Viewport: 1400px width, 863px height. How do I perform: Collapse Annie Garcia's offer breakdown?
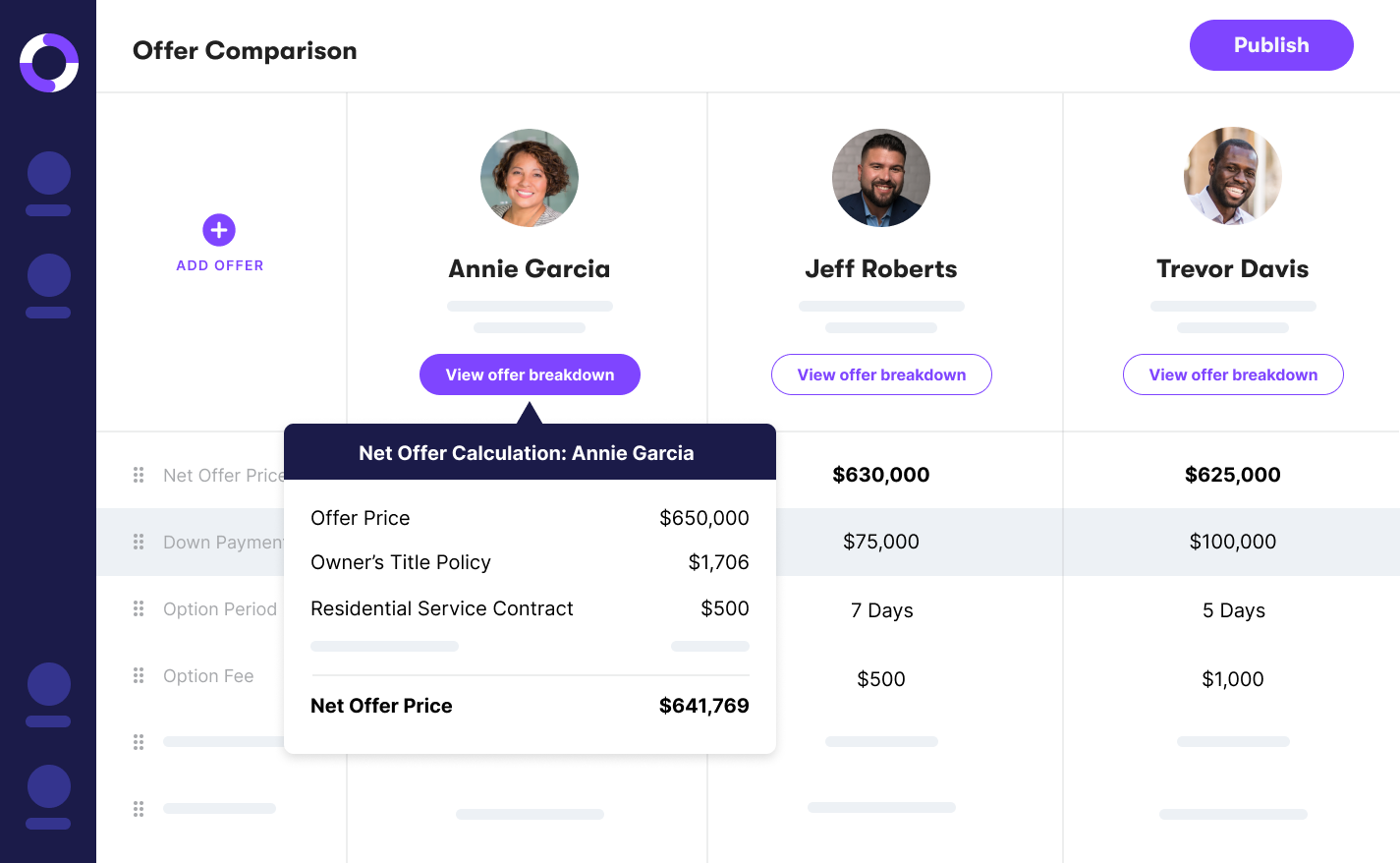[x=530, y=374]
